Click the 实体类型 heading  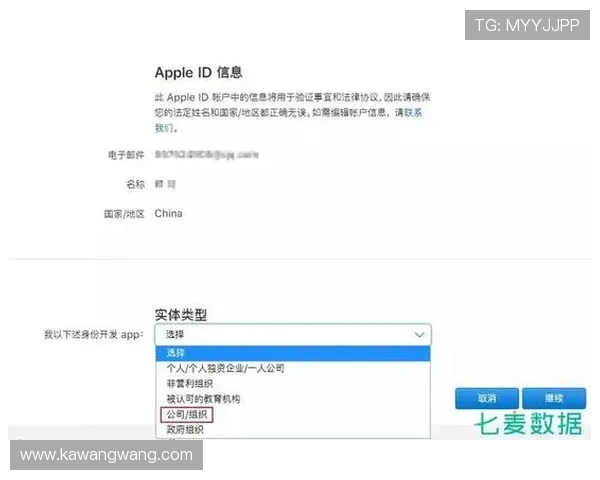[x=181, y=315]
